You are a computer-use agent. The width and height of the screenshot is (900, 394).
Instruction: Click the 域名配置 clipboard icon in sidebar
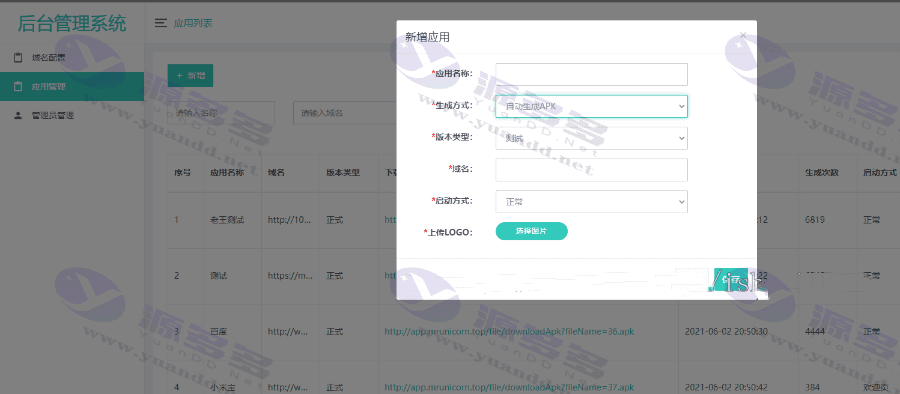pos(18,57)
